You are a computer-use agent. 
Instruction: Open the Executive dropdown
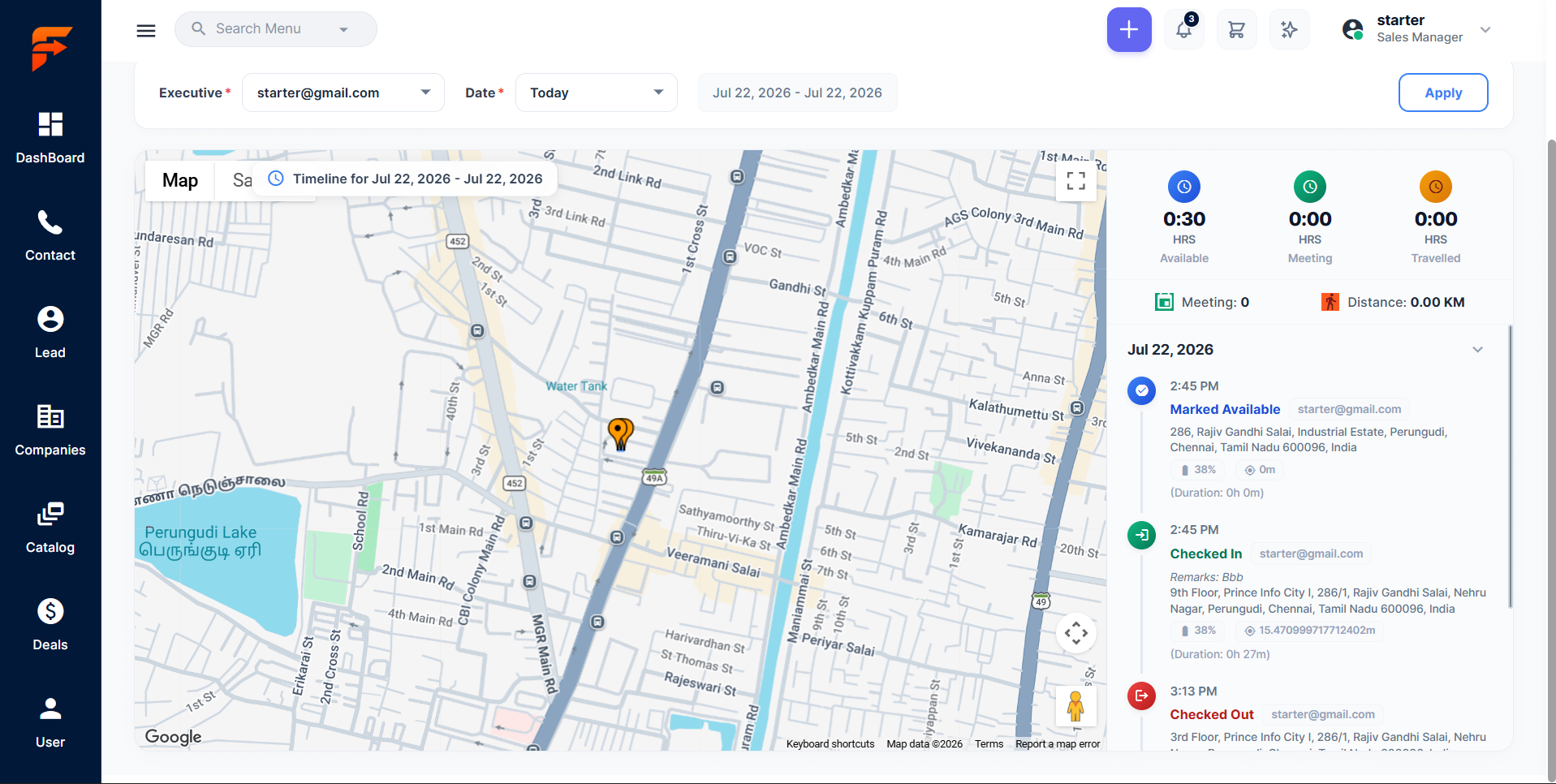(x=343, y=93)
